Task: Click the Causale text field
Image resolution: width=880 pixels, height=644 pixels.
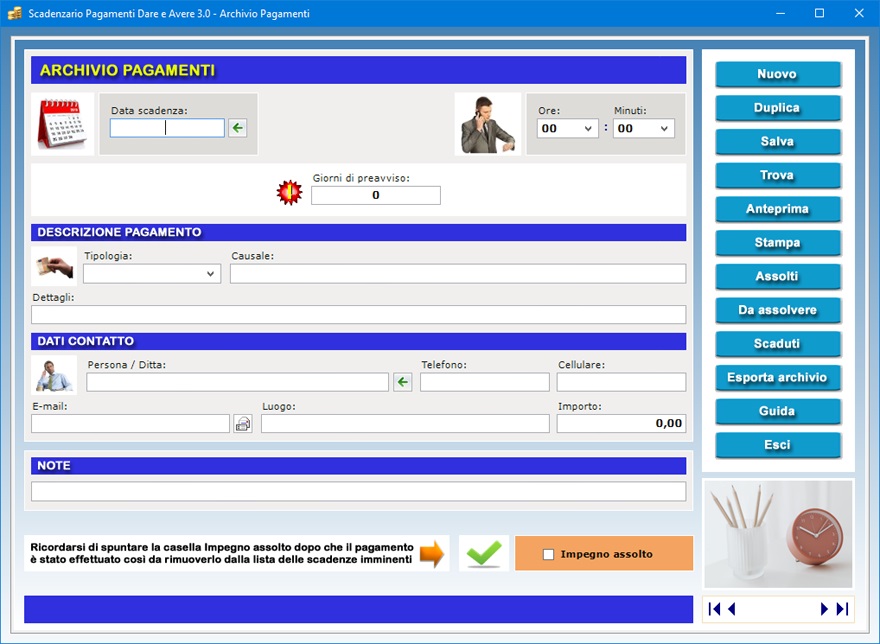Action: (x=458, y=274)
